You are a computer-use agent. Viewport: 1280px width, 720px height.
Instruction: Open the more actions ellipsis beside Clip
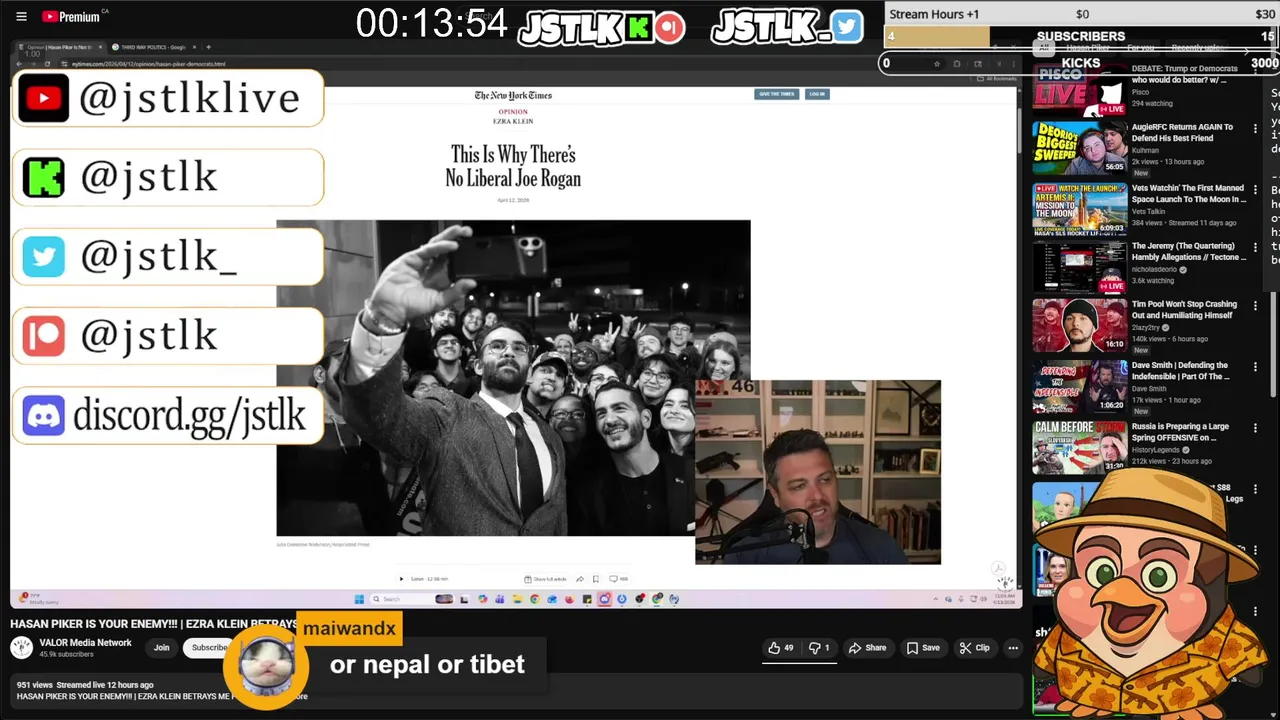click(x=1013, y=648)
